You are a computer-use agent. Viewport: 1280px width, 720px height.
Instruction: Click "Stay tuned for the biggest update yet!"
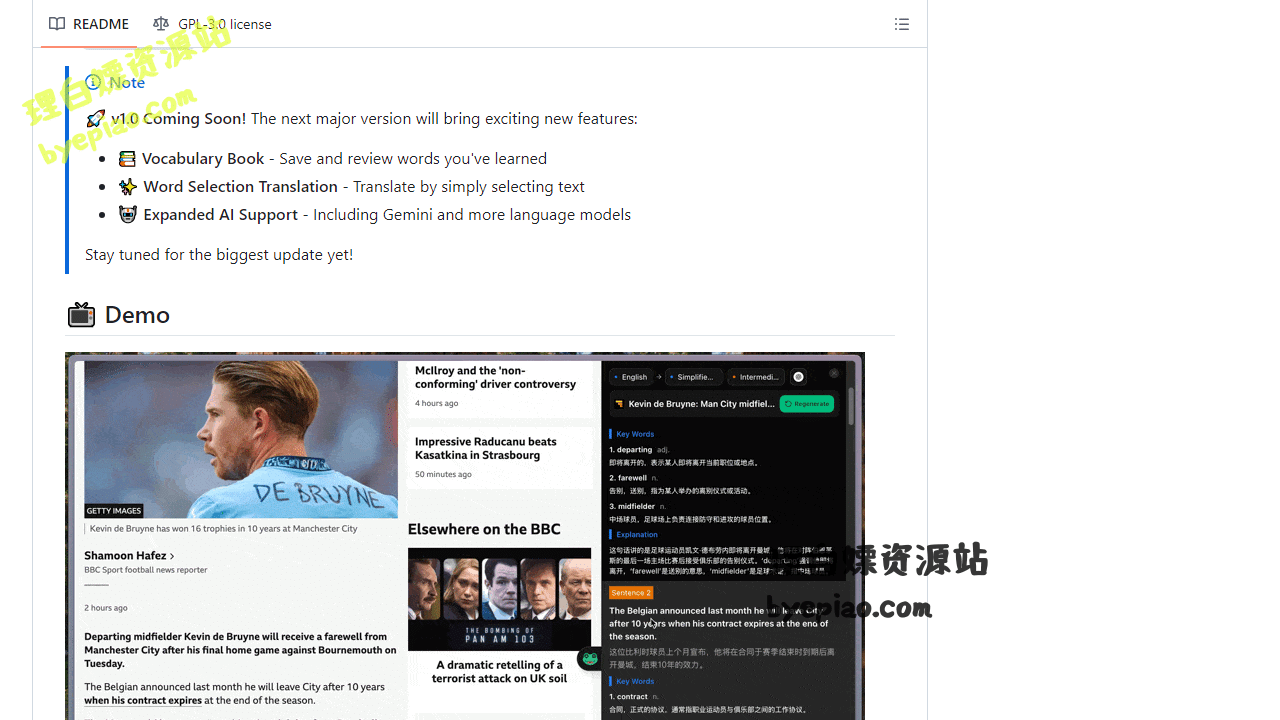tap(219, 254)
